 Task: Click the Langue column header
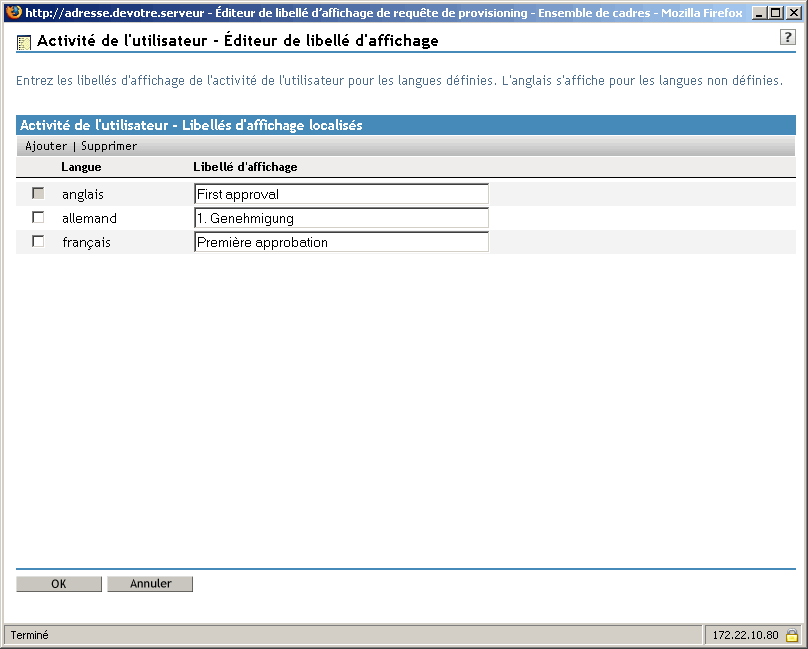pyautogui.click(x=81, y=167)
